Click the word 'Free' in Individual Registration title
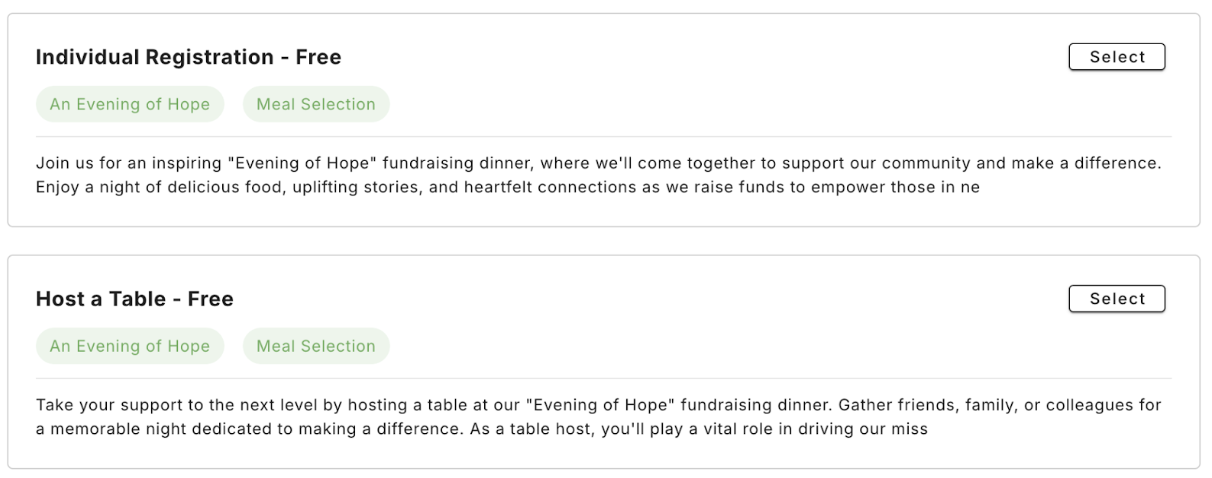This screenshot has width=1212, height=478. tap(319, 58)
